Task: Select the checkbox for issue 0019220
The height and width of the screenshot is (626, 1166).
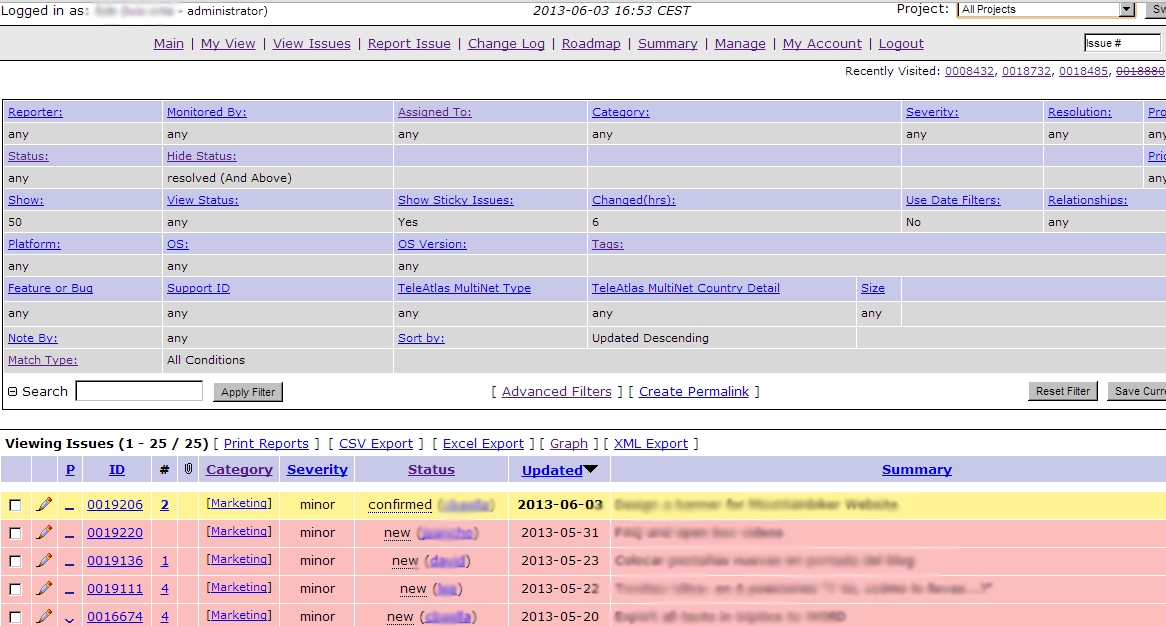Action: pos(15,534)
